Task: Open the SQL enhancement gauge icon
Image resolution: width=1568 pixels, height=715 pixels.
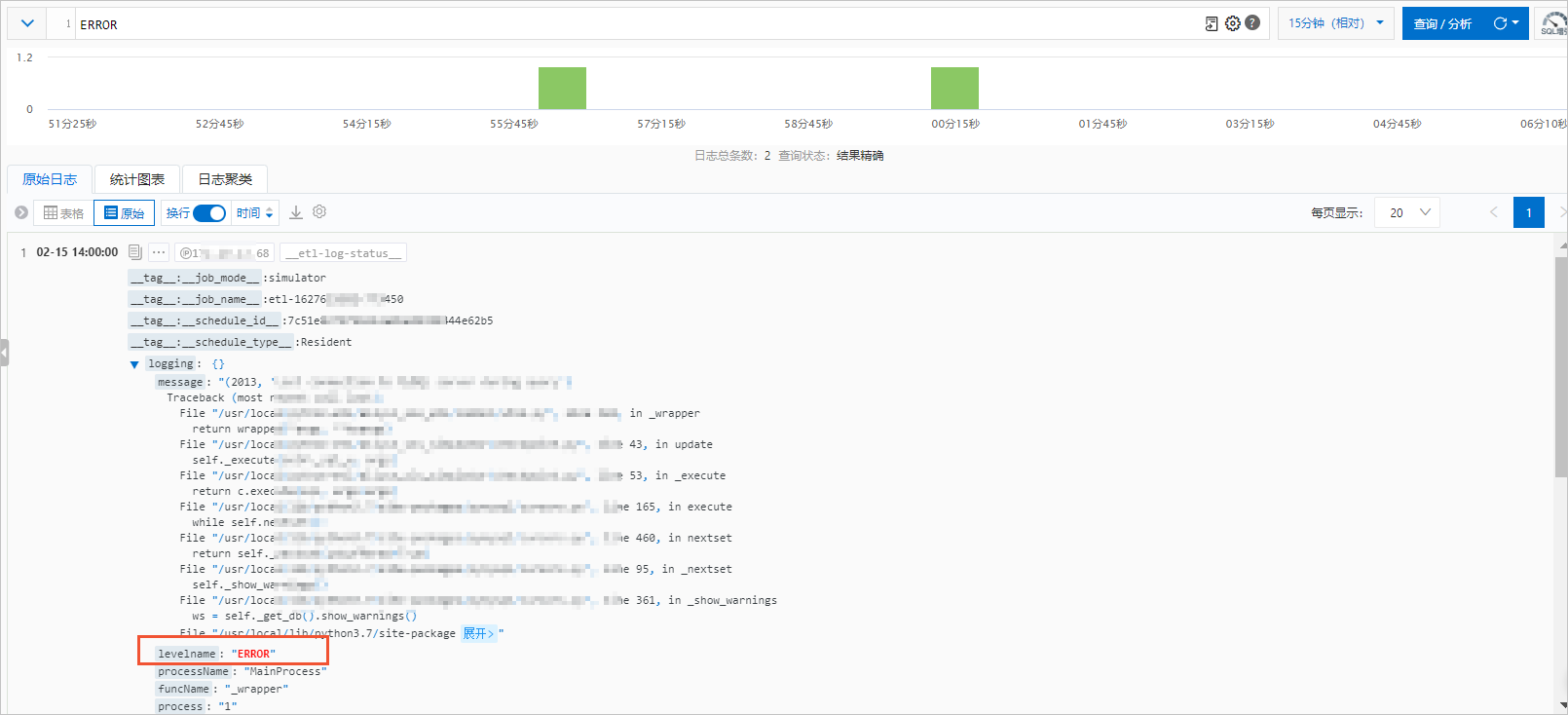Action: click(1553, 23)
